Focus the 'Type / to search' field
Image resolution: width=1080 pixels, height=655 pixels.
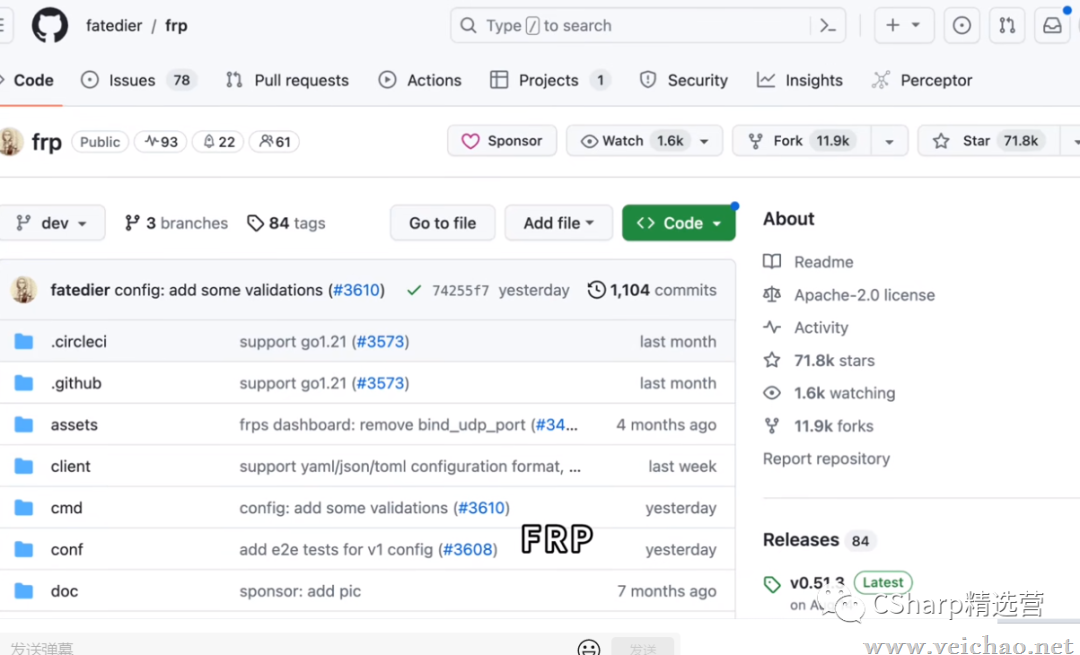point(647,25)
